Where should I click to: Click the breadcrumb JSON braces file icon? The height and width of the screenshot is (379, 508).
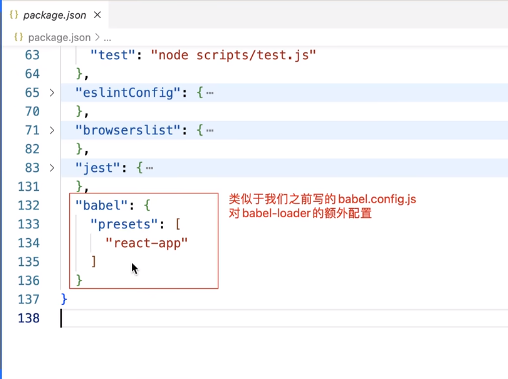click(x=19, y=37)
